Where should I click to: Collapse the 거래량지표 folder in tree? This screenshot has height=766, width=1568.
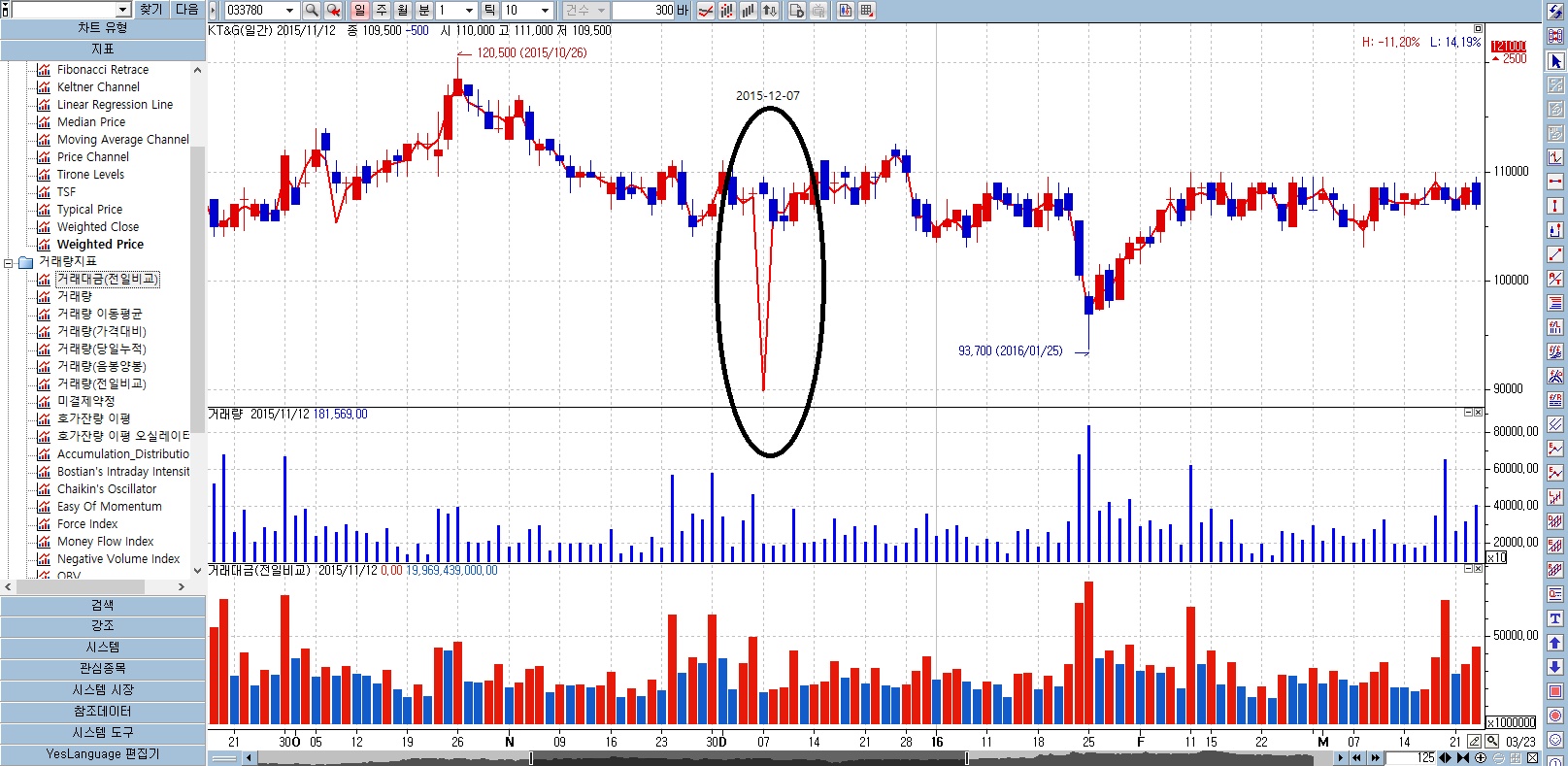(9, 262)
